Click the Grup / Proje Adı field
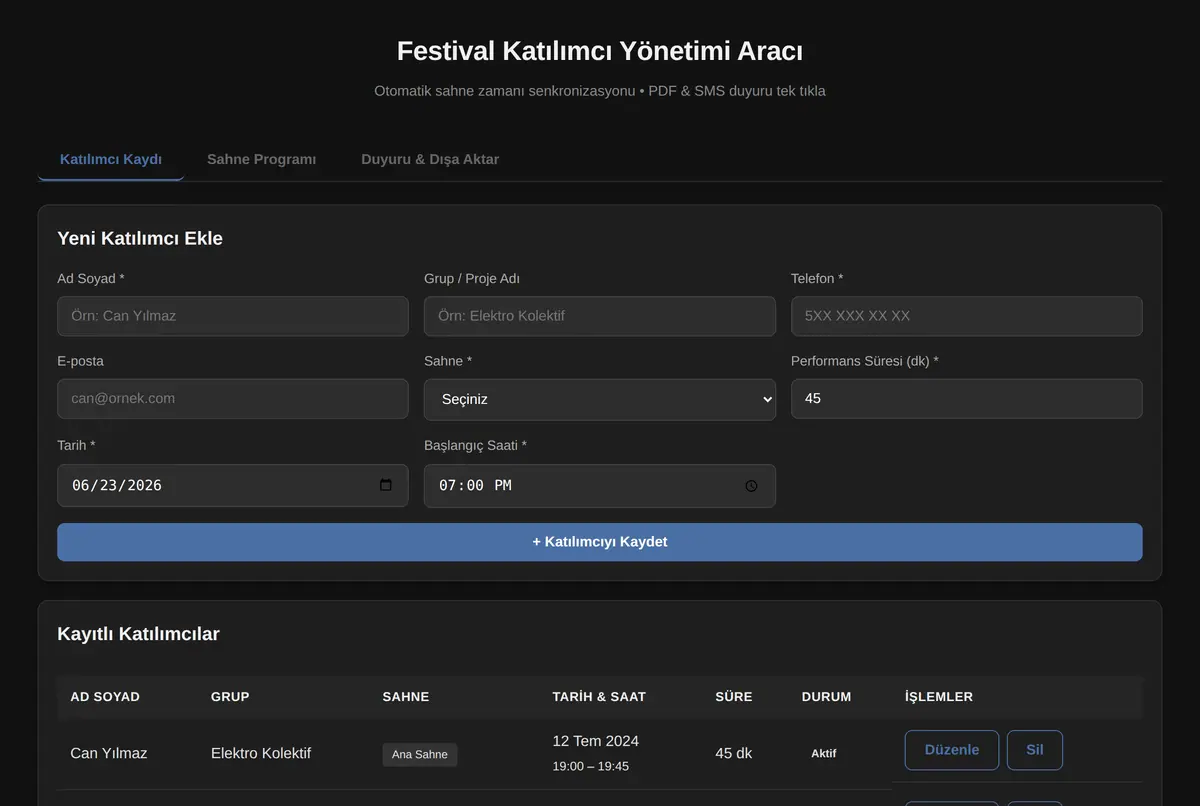The image size is (1200, 806). coord(600,316)
